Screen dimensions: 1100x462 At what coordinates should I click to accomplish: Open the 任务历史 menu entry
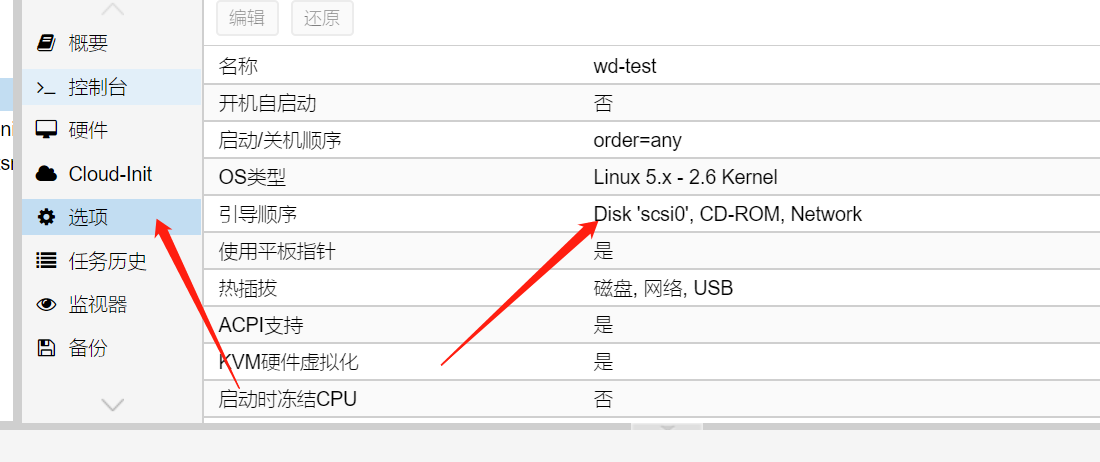click(112, 261)
